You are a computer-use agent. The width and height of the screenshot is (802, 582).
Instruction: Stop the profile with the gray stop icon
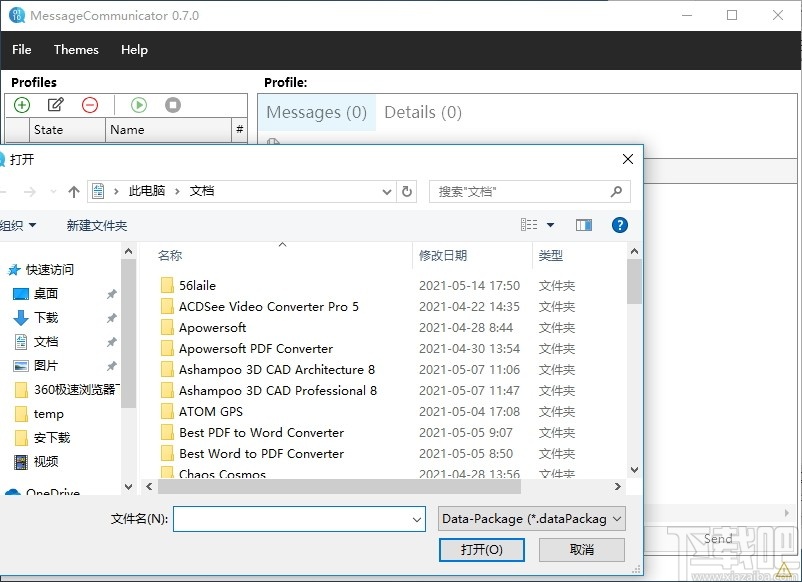point(171,104)
